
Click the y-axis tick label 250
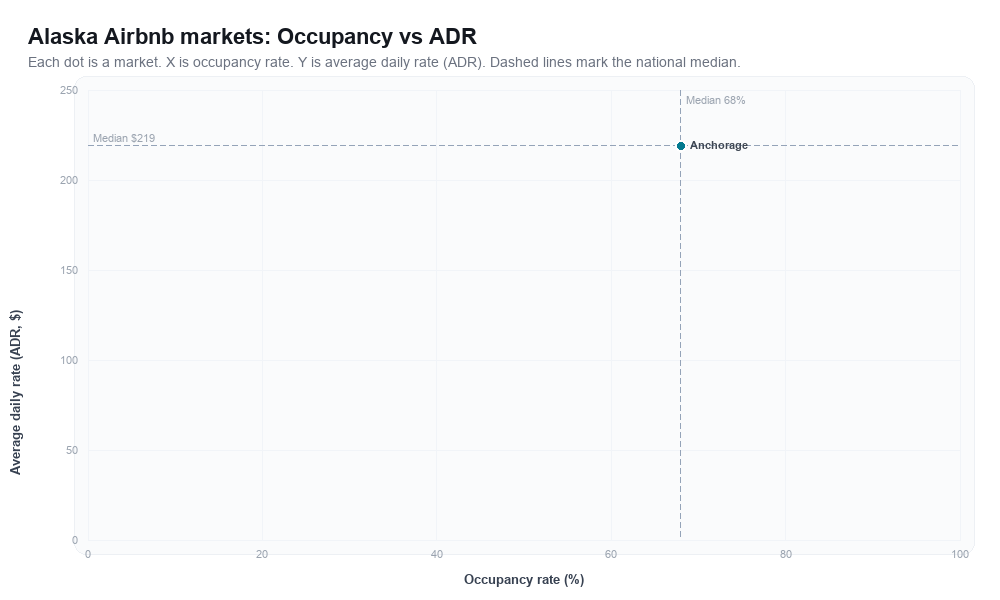(x=69, y=91)
